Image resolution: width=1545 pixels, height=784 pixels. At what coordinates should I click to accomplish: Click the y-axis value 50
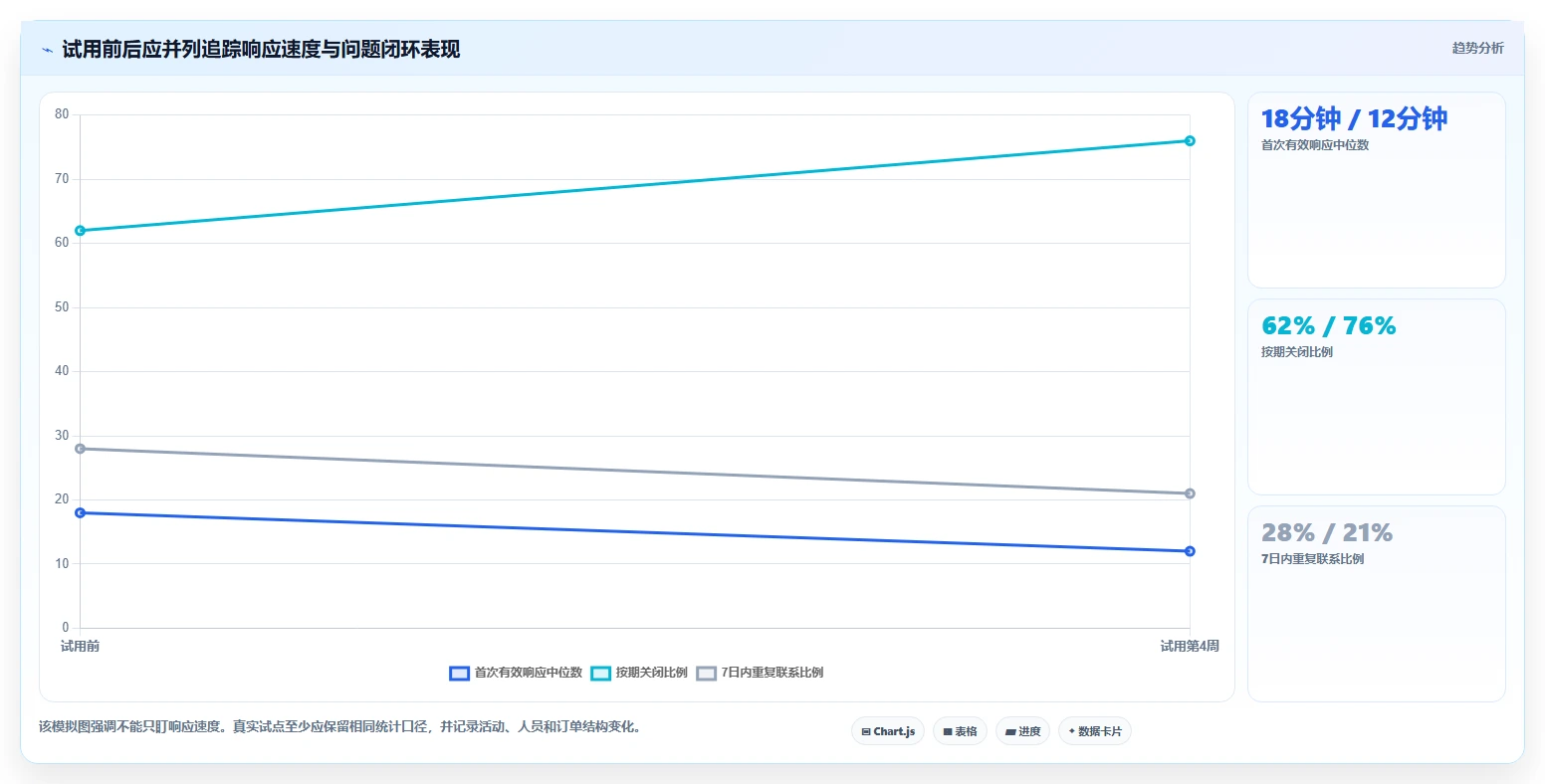62,307
